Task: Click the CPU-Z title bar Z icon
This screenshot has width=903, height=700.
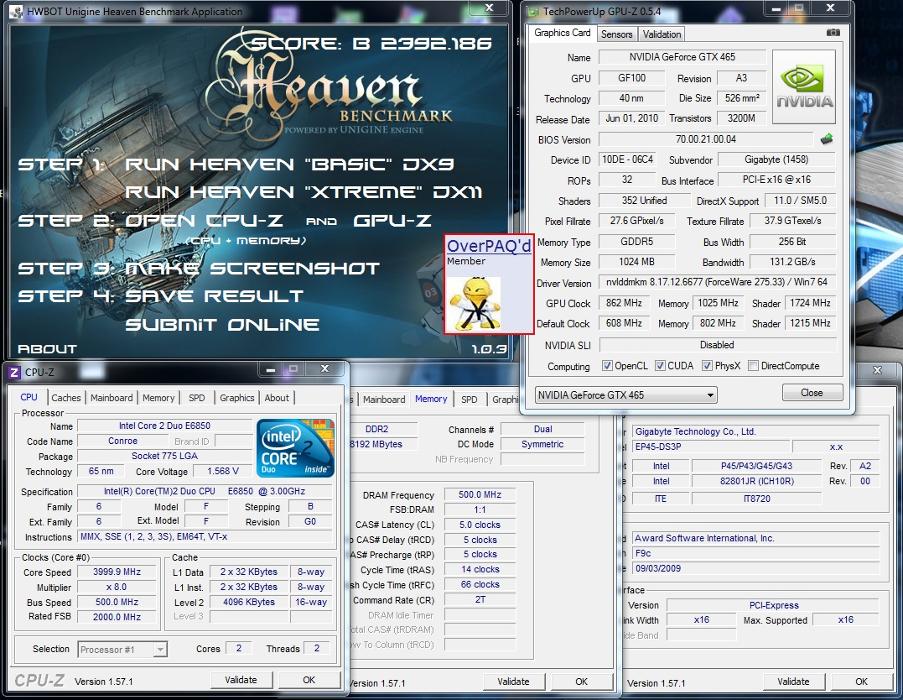Action: point(14,372)
